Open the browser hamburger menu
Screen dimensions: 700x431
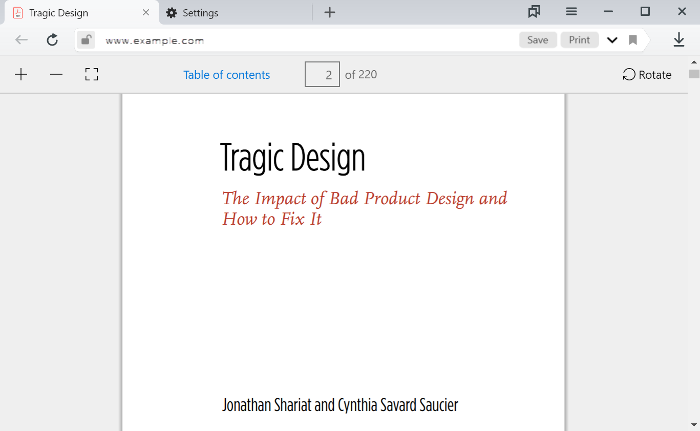pyautogui.click(x=571, y=12)
